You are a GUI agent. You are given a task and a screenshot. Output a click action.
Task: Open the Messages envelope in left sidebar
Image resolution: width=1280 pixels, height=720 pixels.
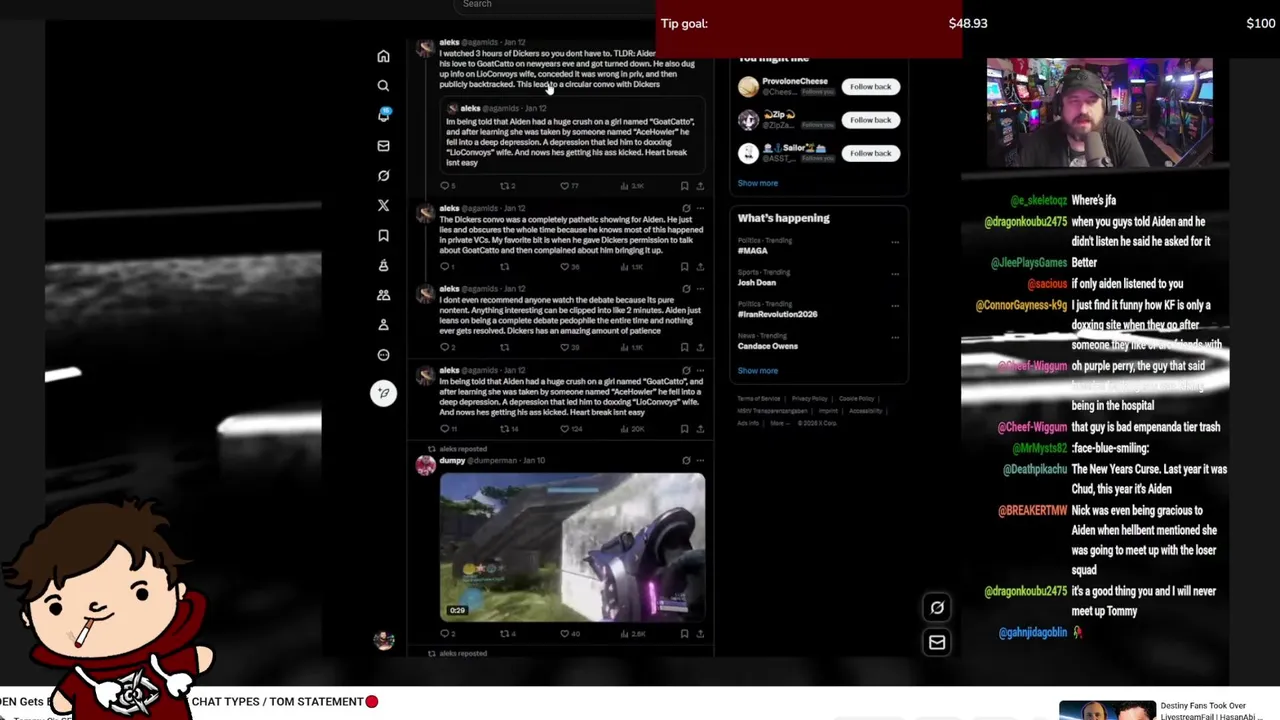[x=383, y=146]
